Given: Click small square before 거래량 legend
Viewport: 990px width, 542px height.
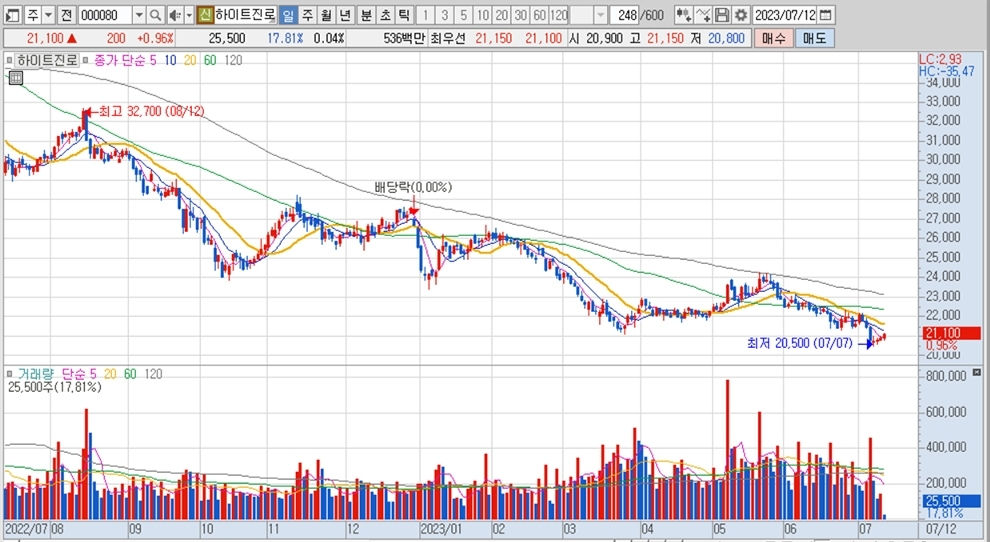Looking at the screenshot, I should [x=9, y=374].
